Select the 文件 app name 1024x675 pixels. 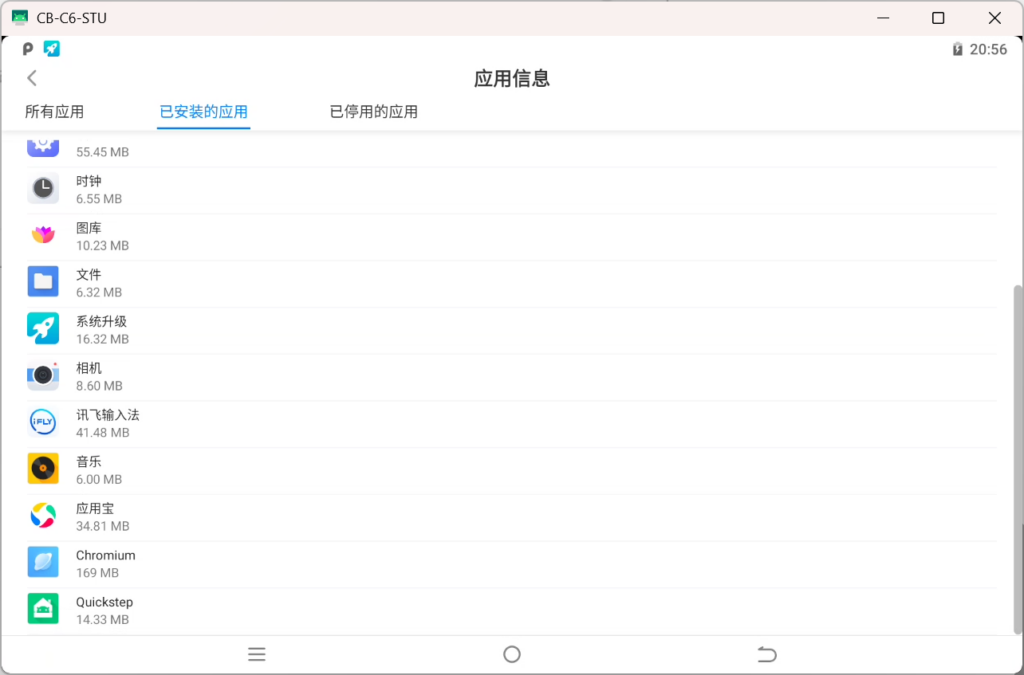(89, 275)
